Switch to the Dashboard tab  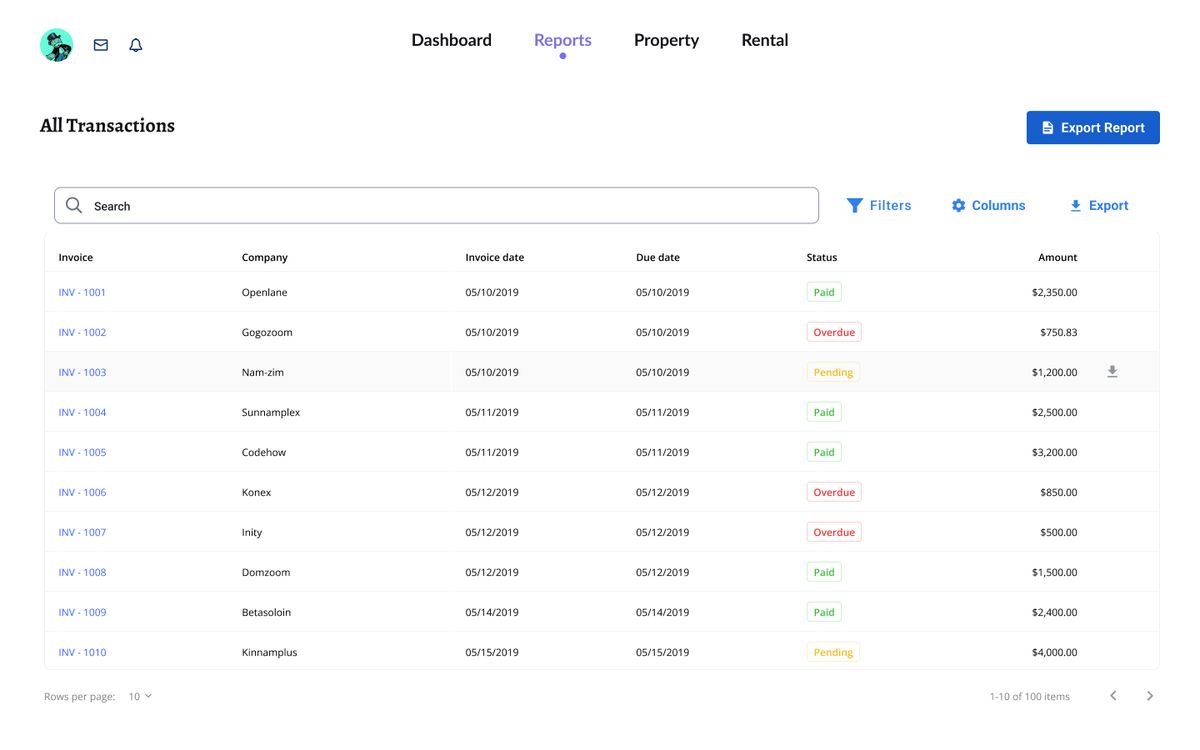(452, 40)
